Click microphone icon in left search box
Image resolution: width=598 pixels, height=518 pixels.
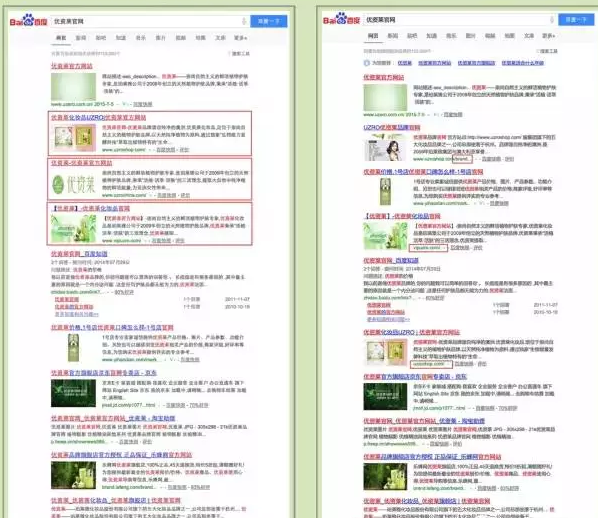click(x=244, y=21)
